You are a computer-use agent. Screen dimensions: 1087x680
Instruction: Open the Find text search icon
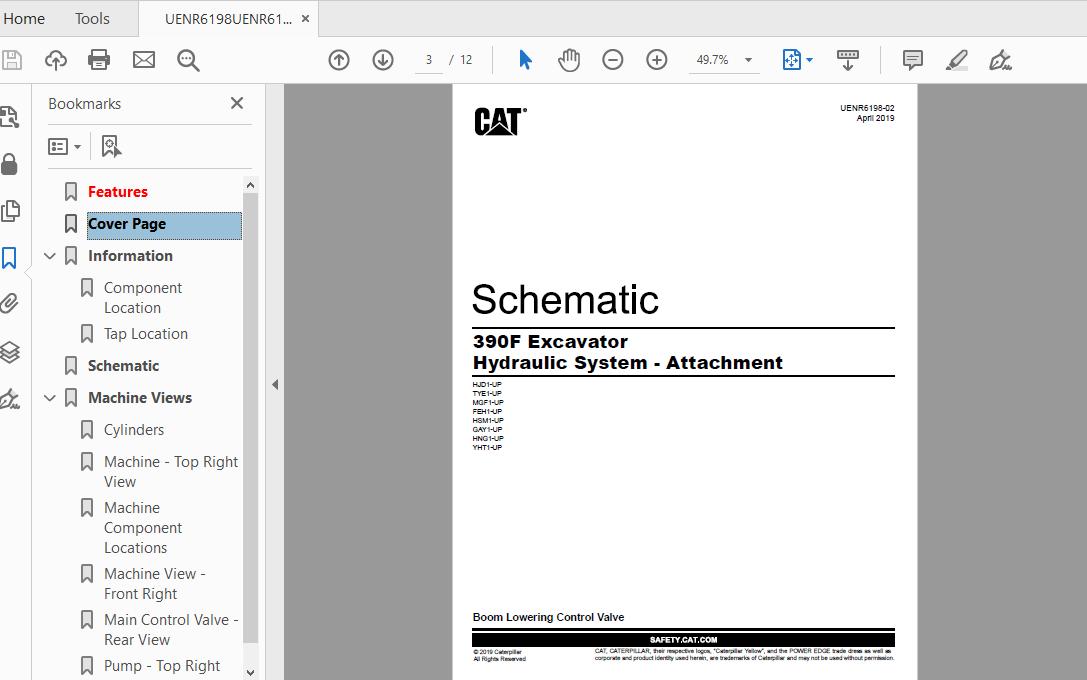tap(188, 60)
